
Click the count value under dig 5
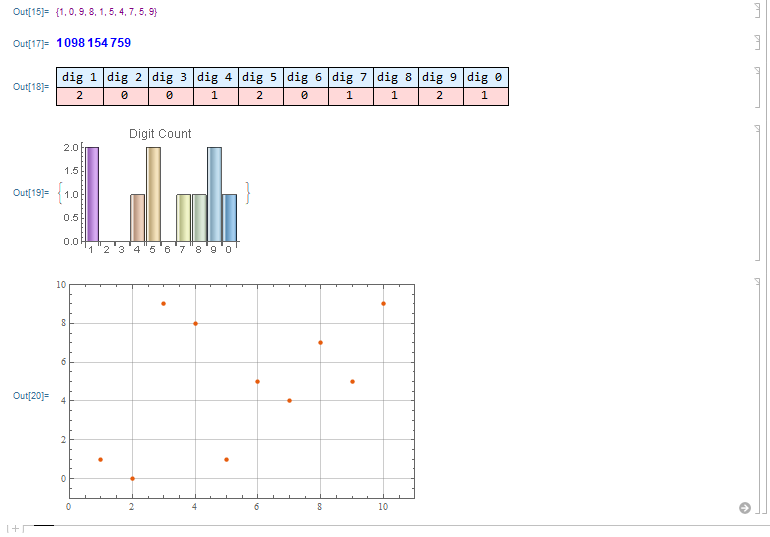tap(261, 96)
